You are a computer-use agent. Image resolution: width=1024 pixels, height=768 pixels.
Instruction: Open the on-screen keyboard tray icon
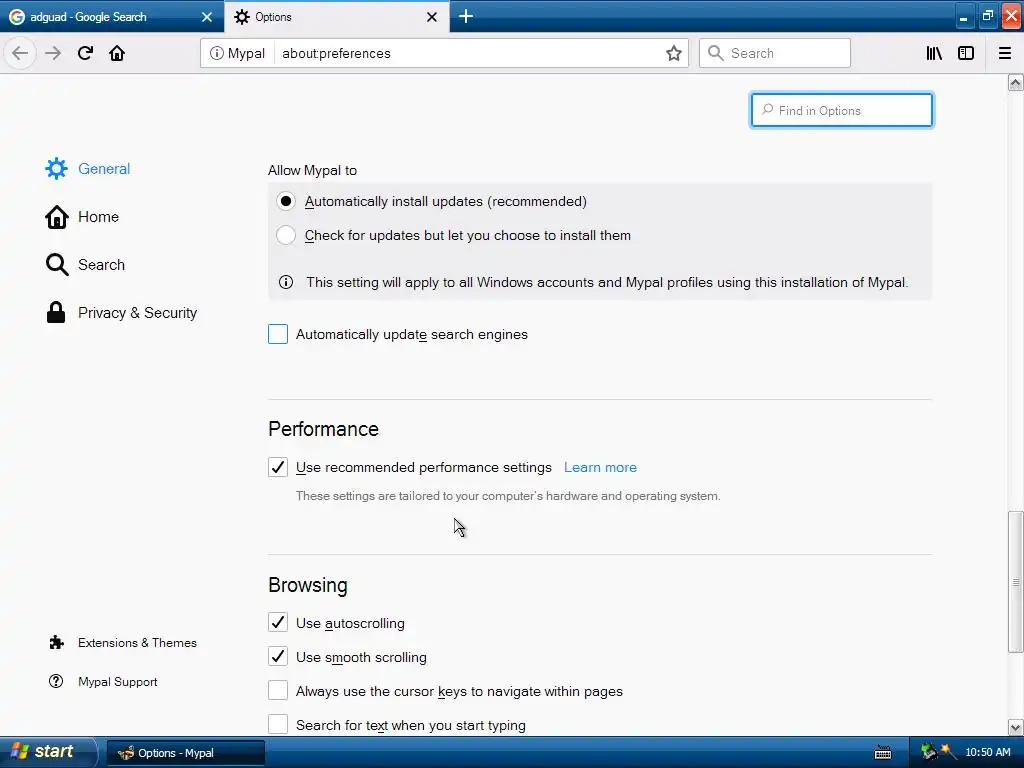(883, 753)
